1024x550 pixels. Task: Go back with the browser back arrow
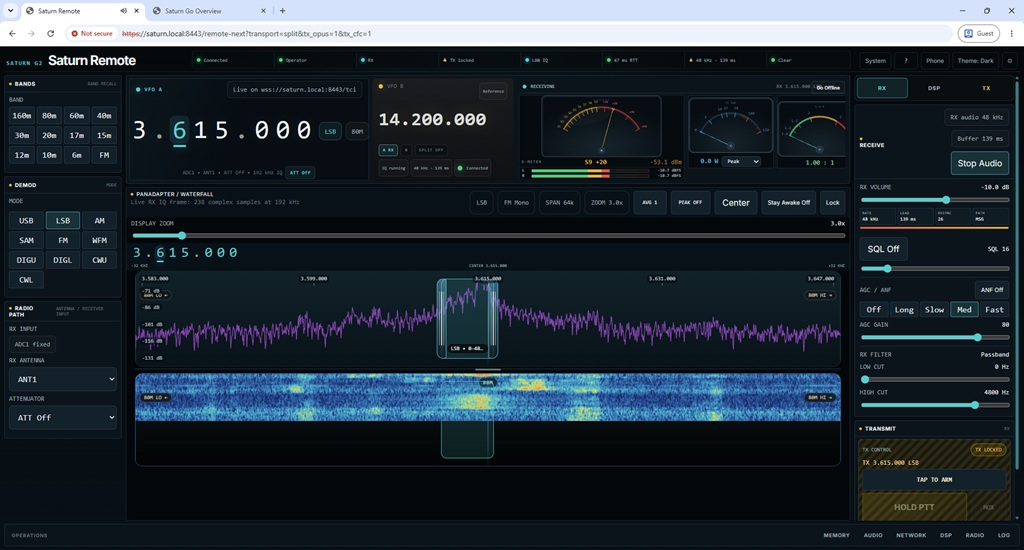coord(12,33)
